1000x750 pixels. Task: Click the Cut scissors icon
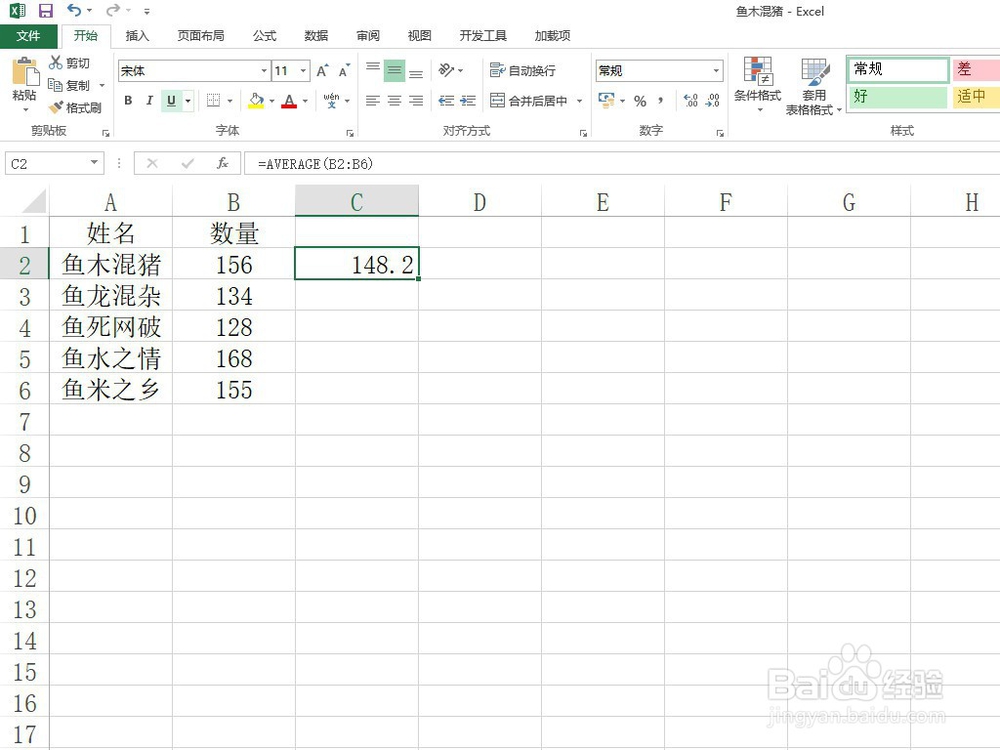[55, 62]
